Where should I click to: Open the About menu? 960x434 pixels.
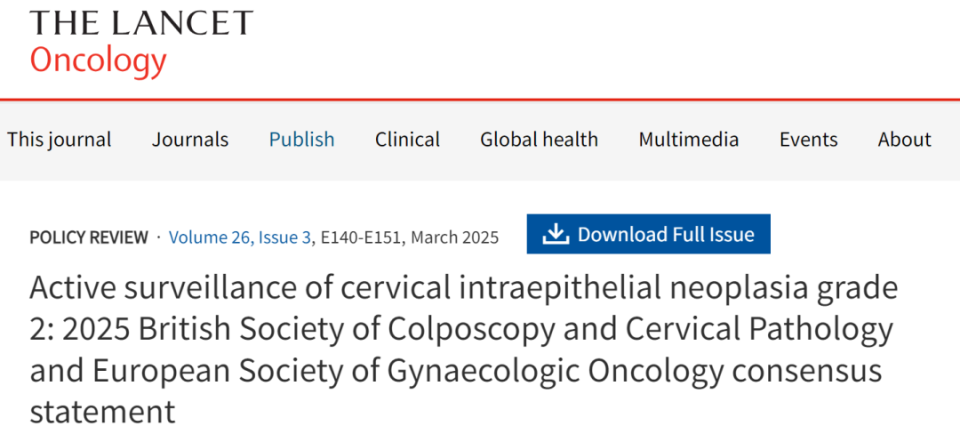click(x=904, y=140)
